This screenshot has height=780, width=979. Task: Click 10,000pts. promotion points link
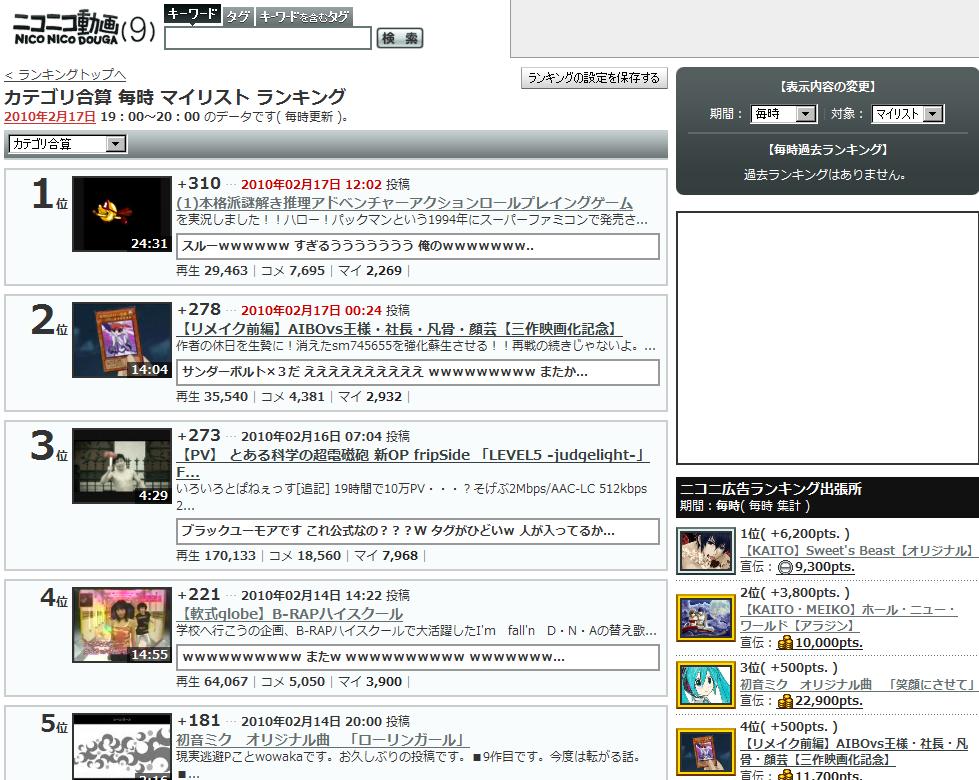(x=829, y=643)
